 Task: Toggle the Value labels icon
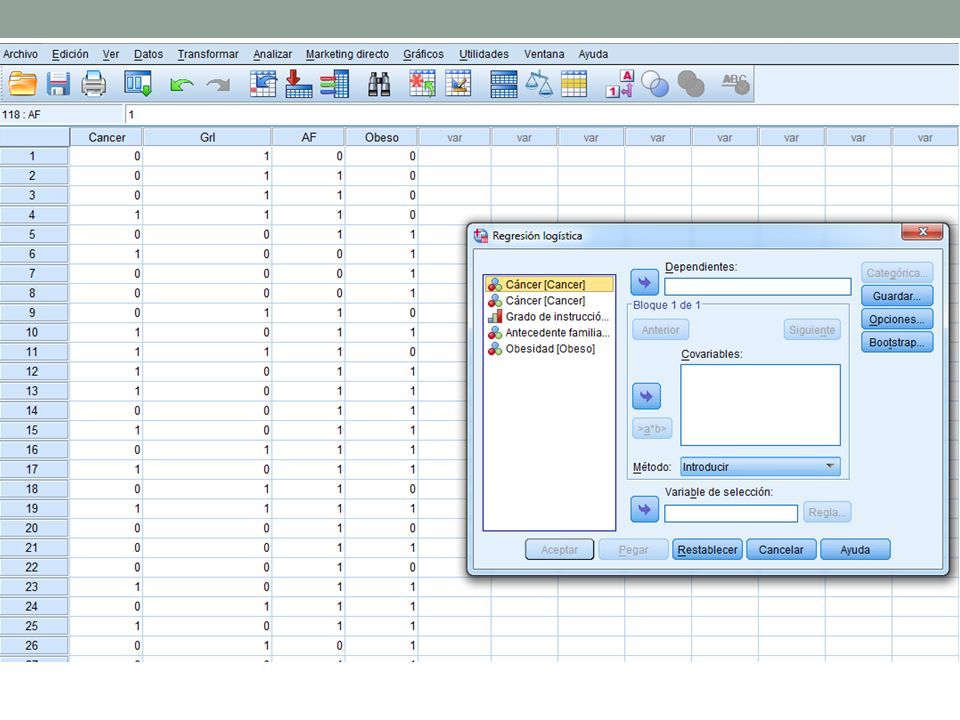620,84
